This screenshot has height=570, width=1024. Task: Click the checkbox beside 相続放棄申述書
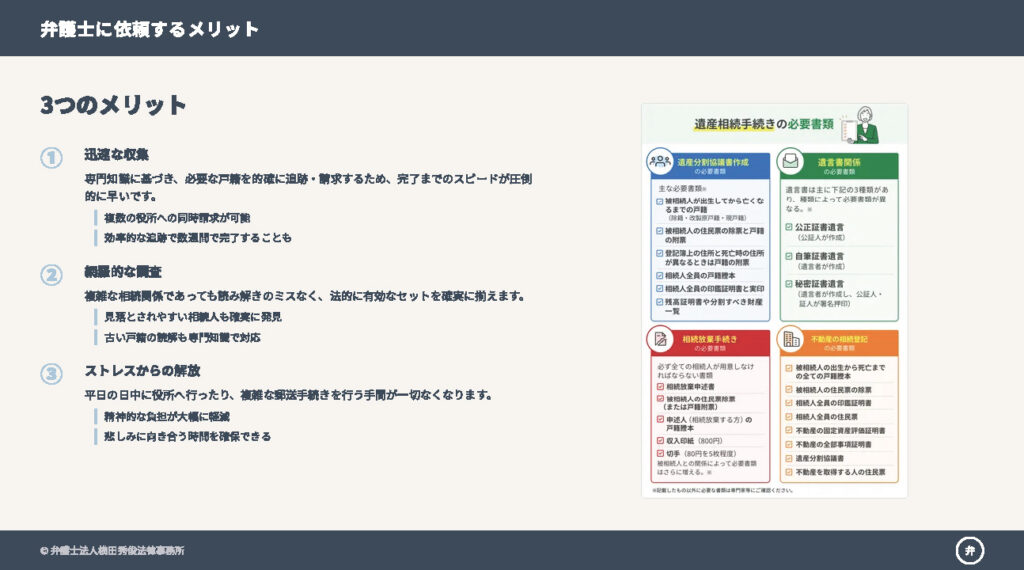pos(660,385)
